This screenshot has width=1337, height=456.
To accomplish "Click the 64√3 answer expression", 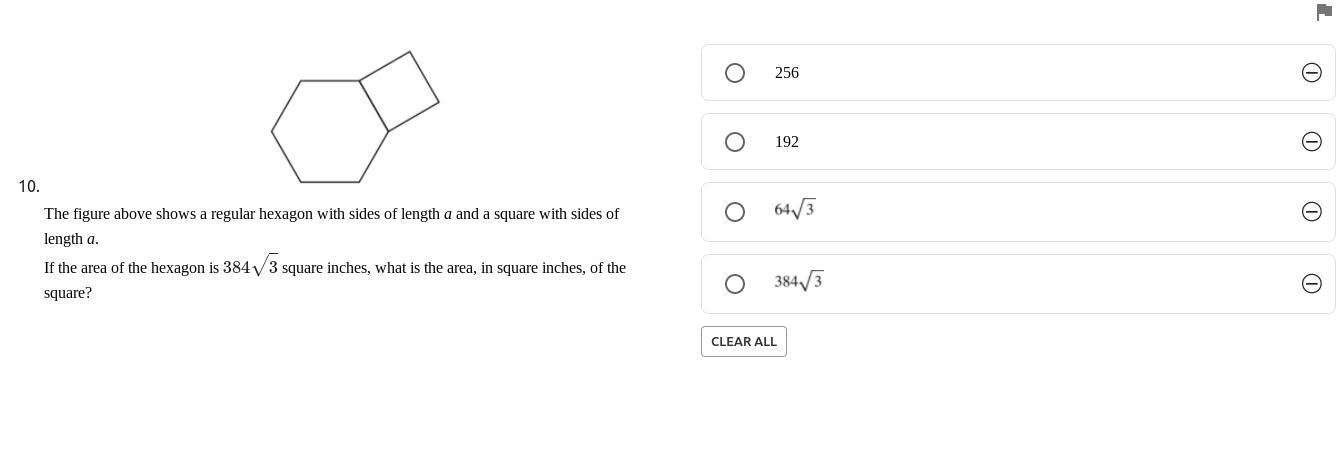I will (x=794, y=210).
